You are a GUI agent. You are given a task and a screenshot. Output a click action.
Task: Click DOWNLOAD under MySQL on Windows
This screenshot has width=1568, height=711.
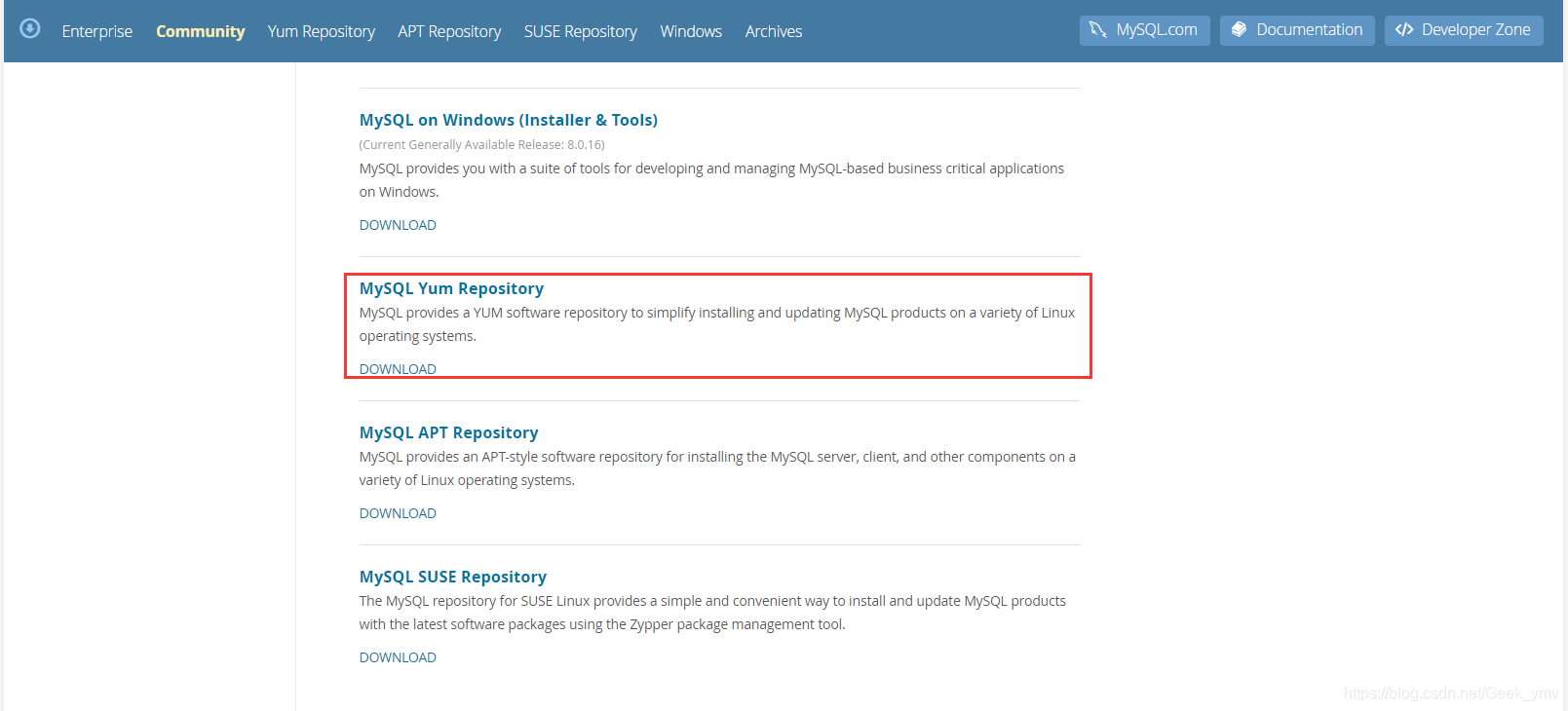[398, 225]
